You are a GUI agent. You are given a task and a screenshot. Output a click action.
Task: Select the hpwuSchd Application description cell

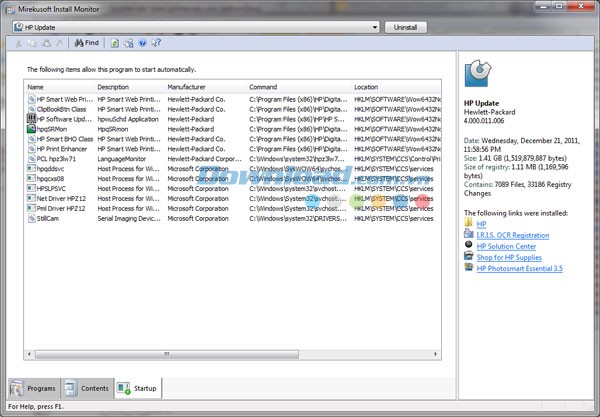128,119
